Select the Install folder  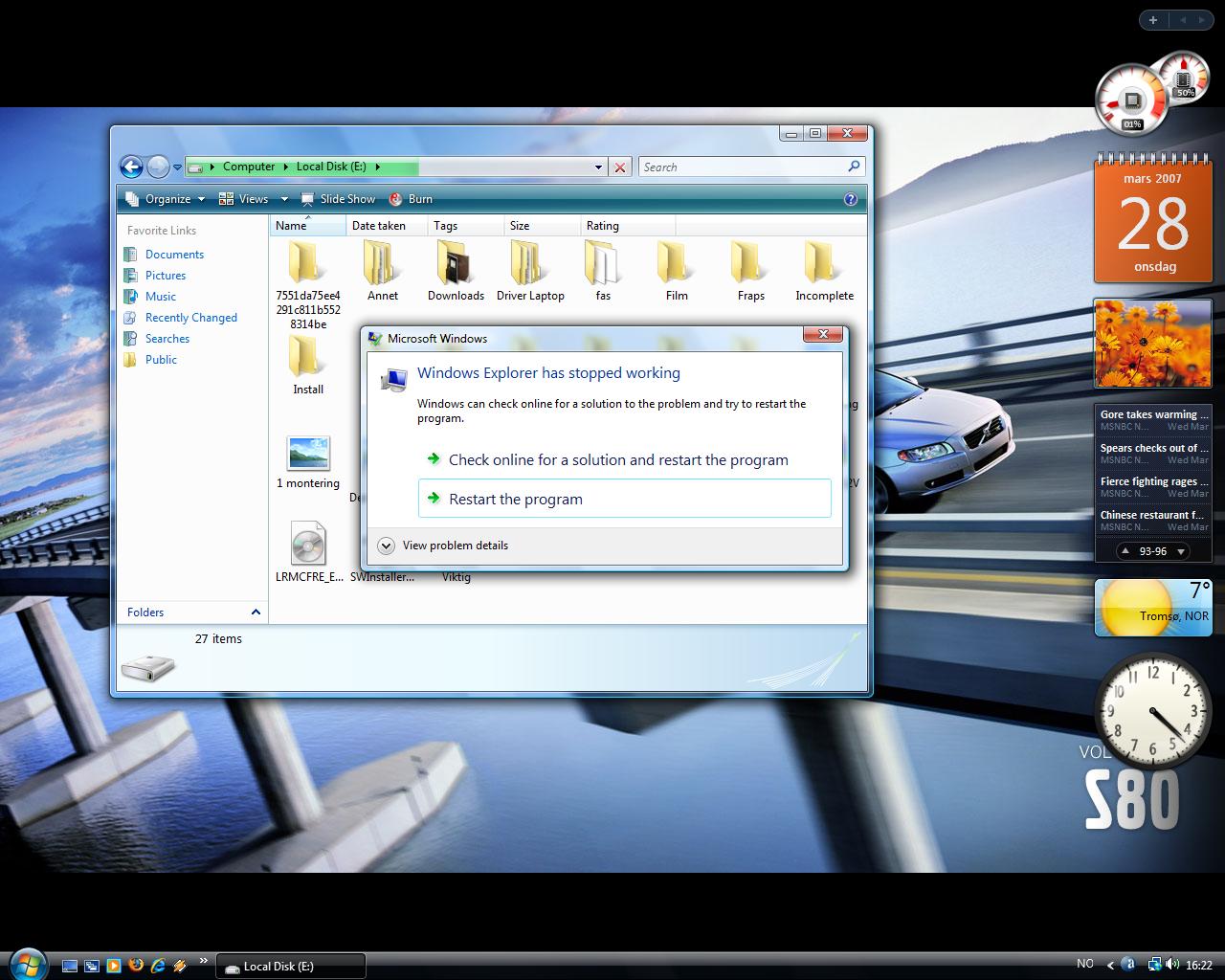coord(308,365)
